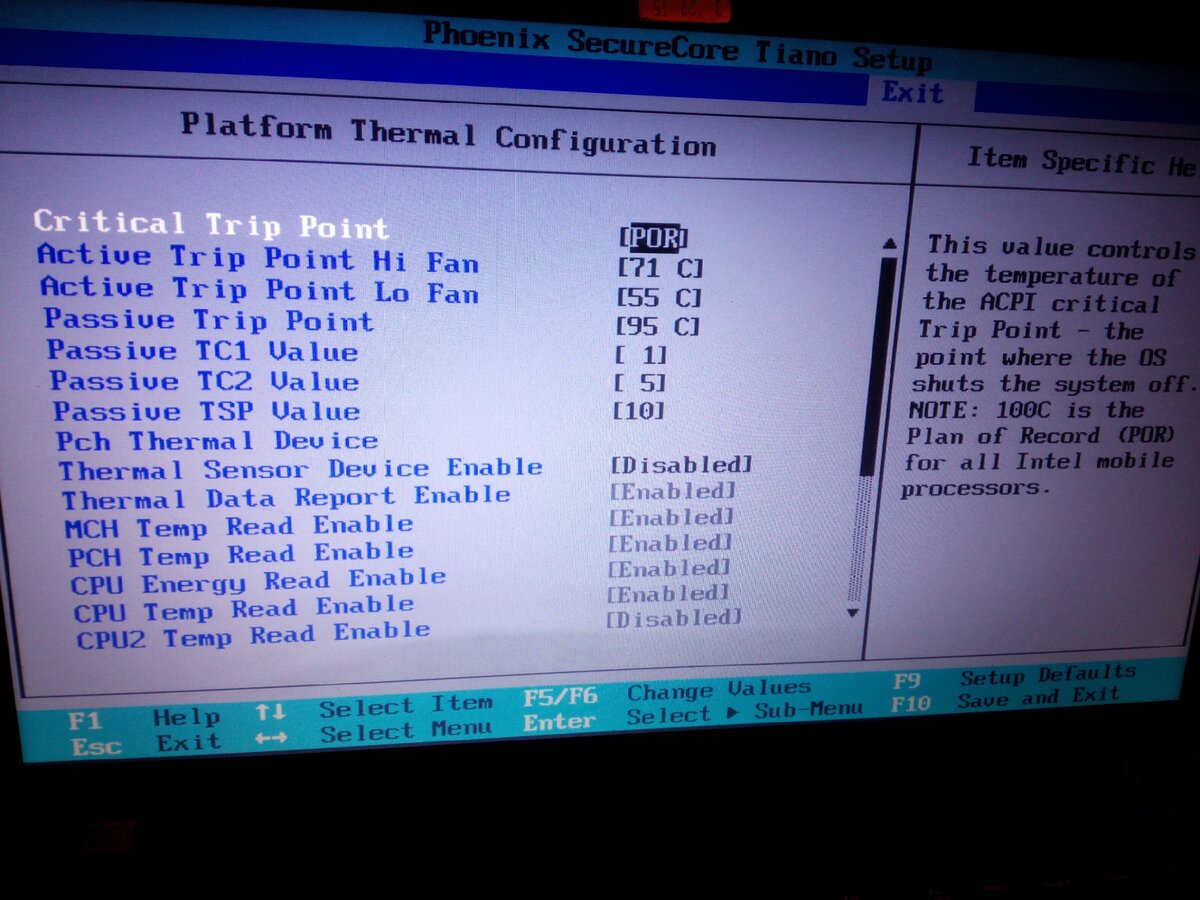
Task: Click Esc Exit in footer
Action: (147, 744)
